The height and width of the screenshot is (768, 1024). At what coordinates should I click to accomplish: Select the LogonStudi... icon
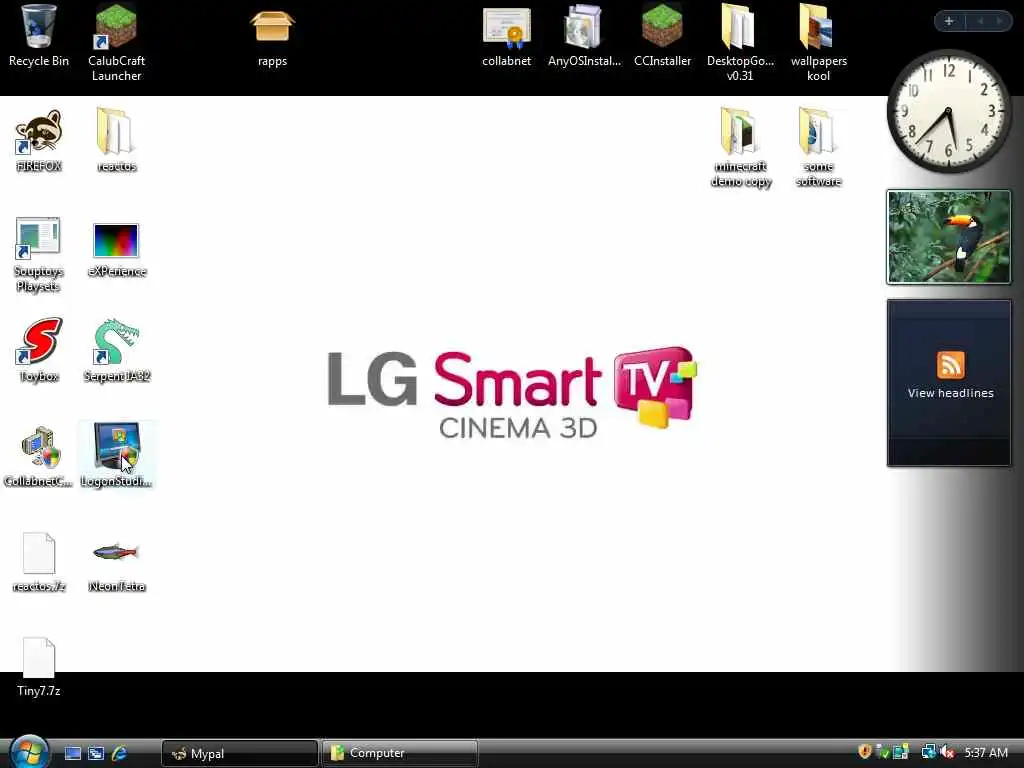pyautogui.click(x=116, y=456)
